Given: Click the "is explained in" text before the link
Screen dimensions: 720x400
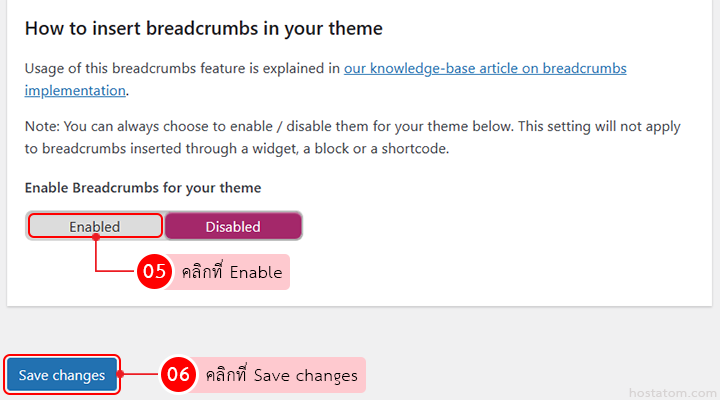Looking at the screenshot, I should [x=294, y=69].
